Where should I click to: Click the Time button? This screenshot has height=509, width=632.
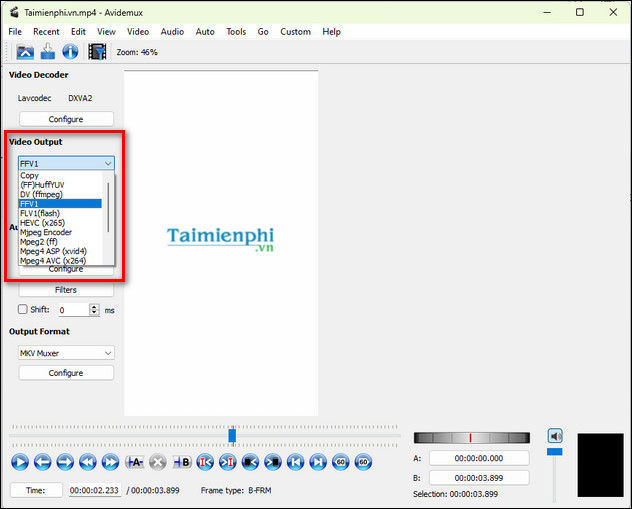point(36,490)
